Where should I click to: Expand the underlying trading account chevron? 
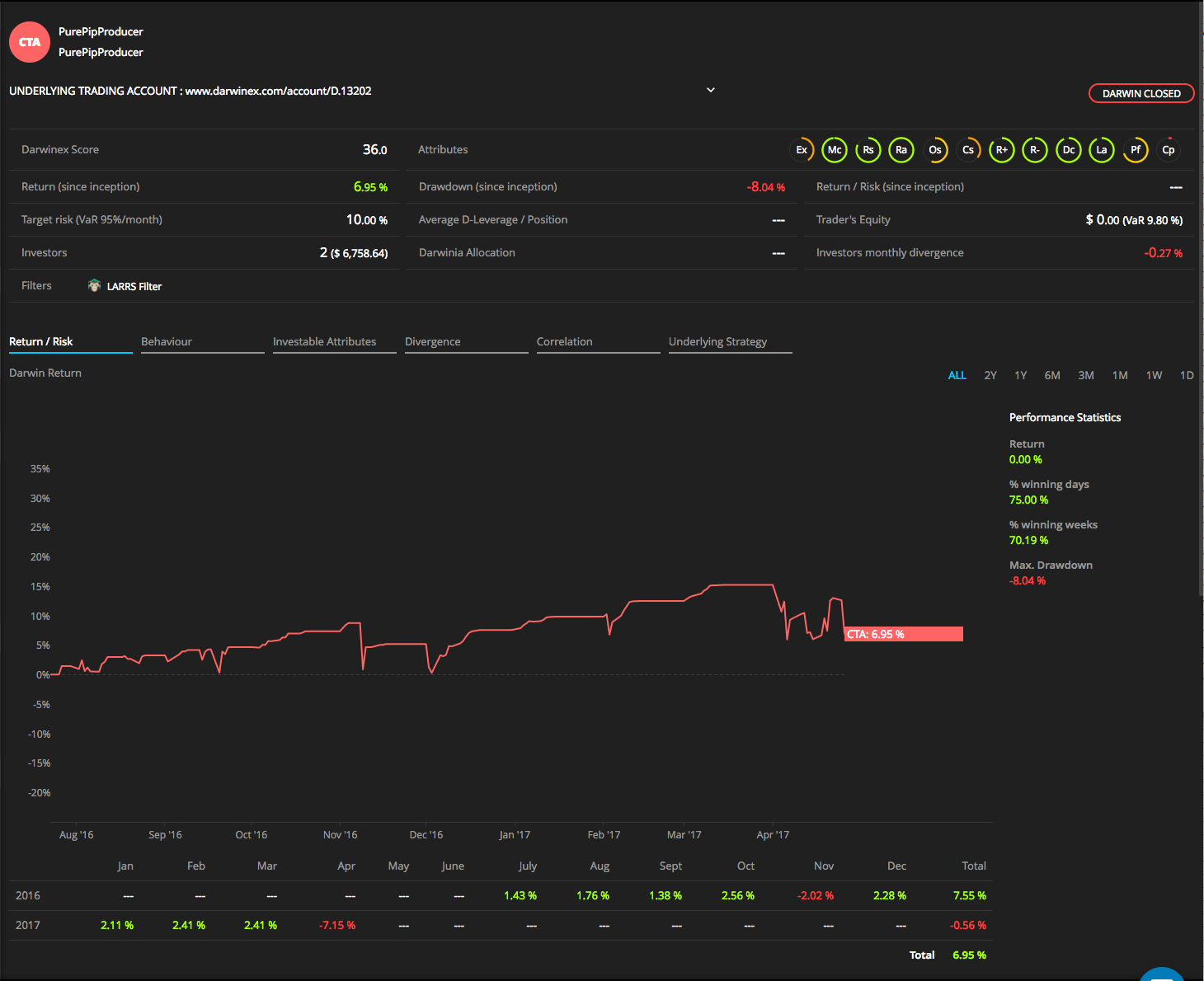[711, 90]
